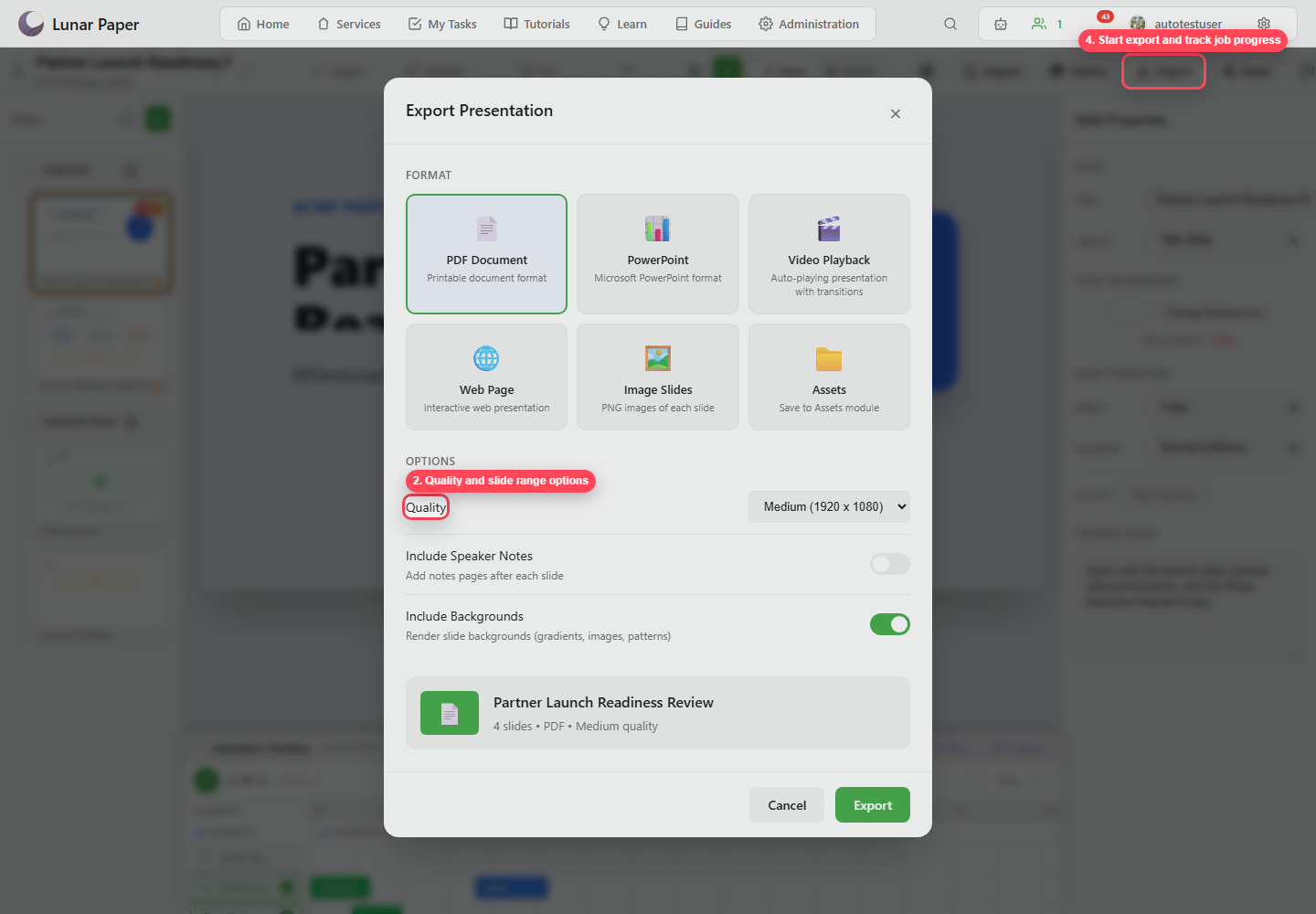
Task: Click the green Export button
Action: click(873, 805)
